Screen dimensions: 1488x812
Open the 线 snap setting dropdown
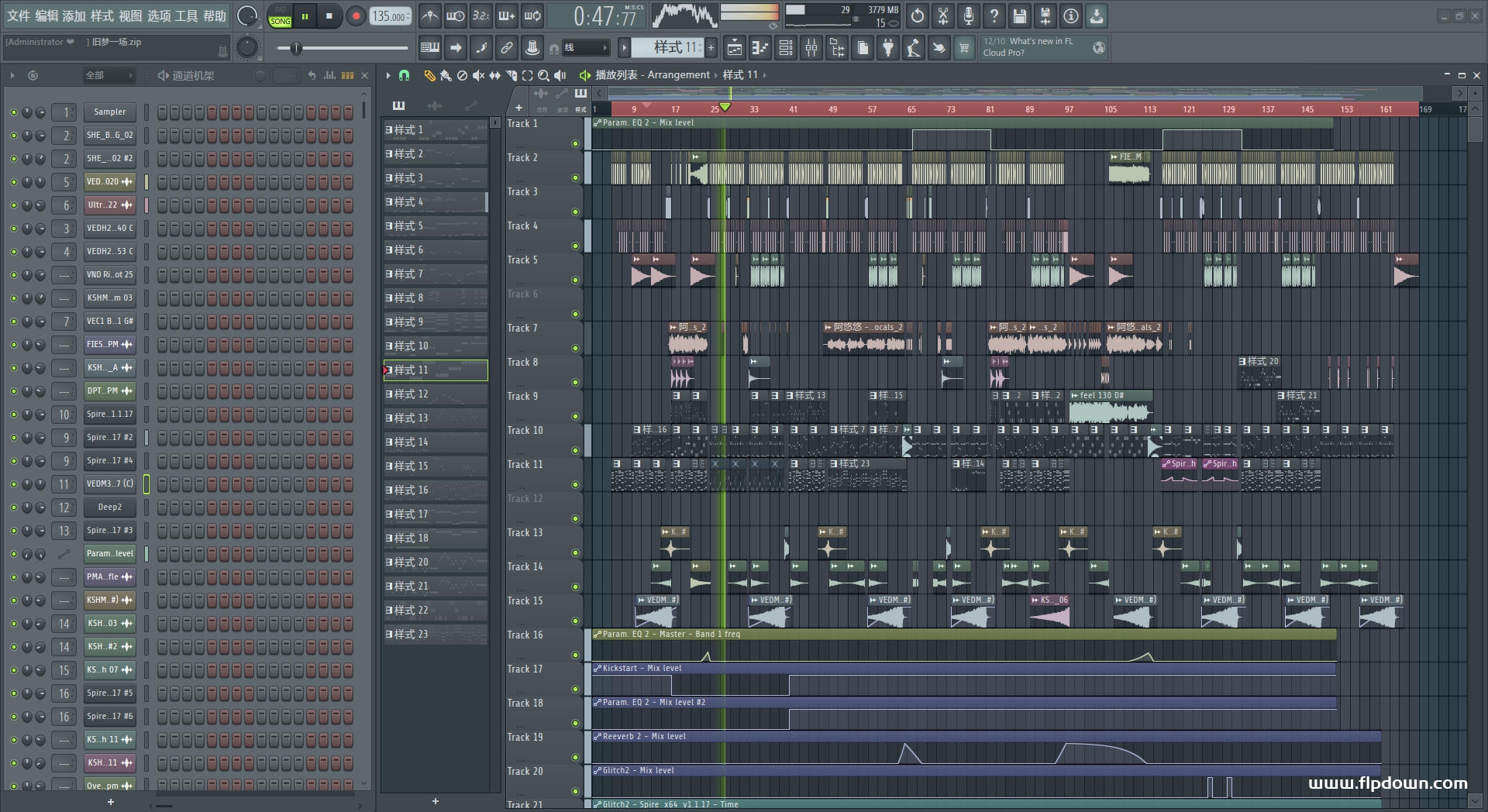point(585,48)
